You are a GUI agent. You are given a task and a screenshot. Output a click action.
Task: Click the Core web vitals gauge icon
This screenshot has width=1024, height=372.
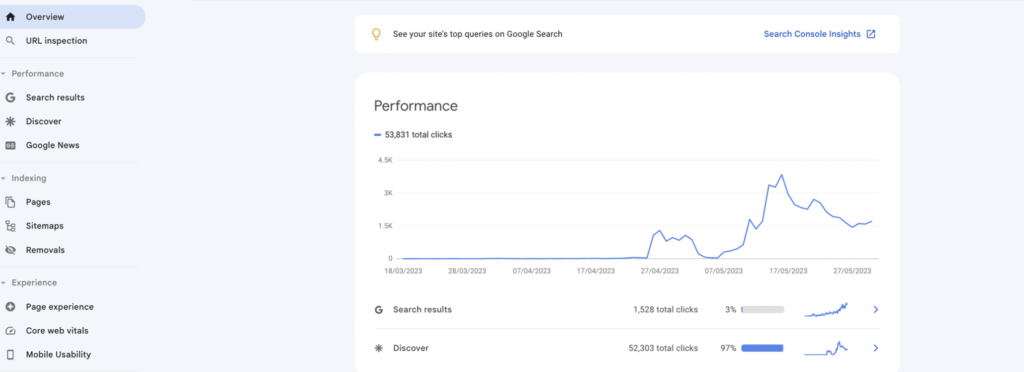10,331
